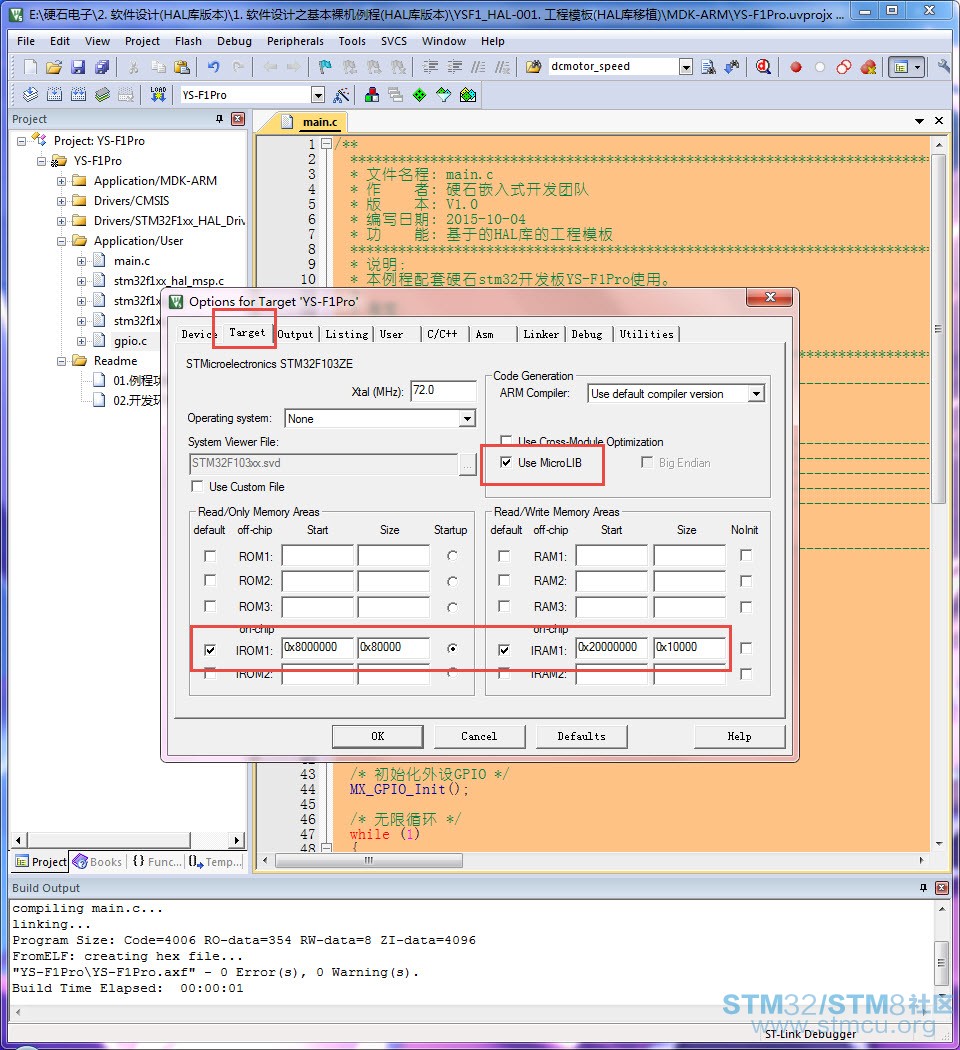Disable all breakpoints icon
Image resolution: width=960 pixels, height=1050 pixels.
844,66
